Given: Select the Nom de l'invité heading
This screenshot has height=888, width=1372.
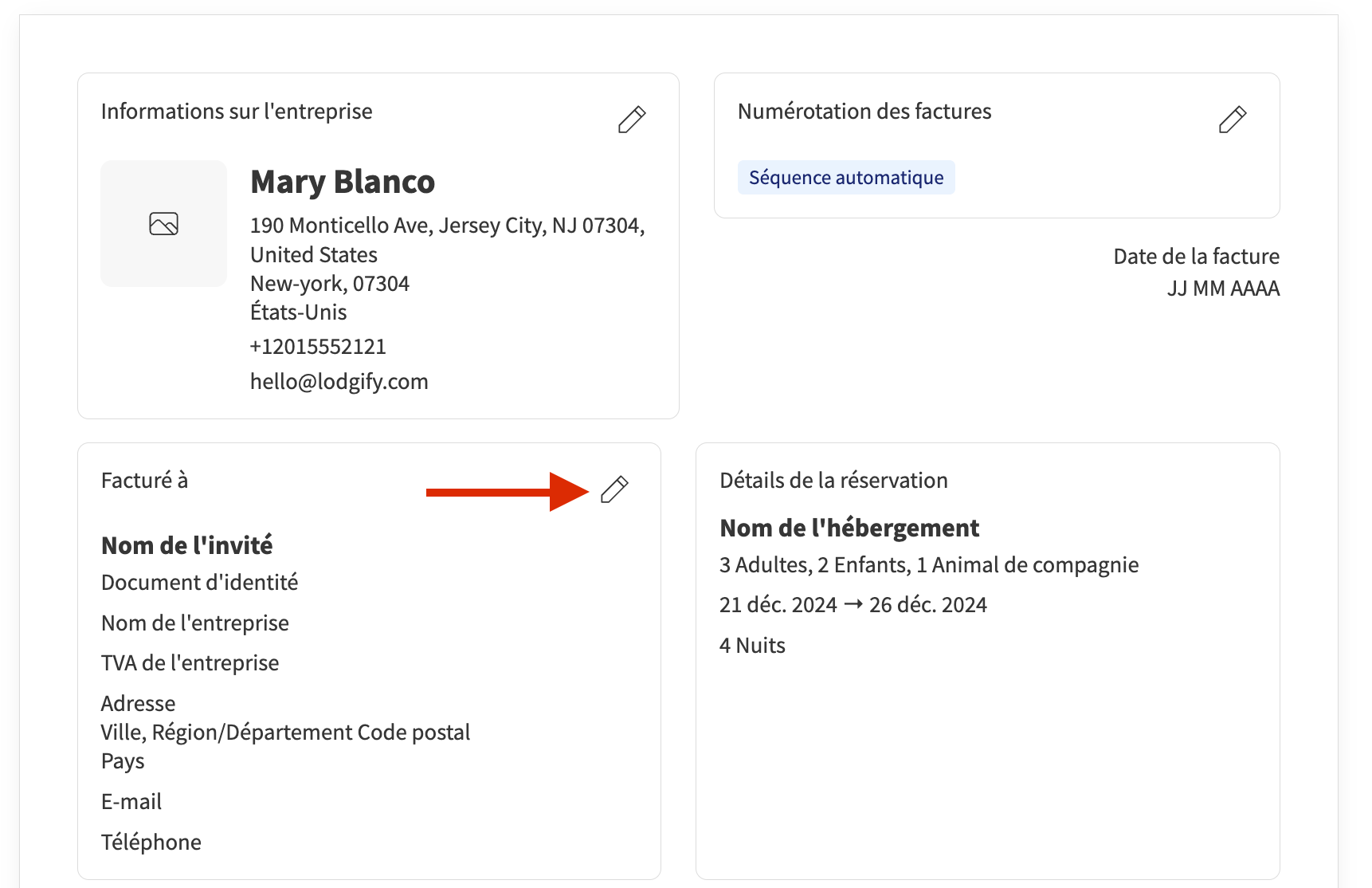Looking at the screenshot, I should pyautogui.click(x=187, y=546).
